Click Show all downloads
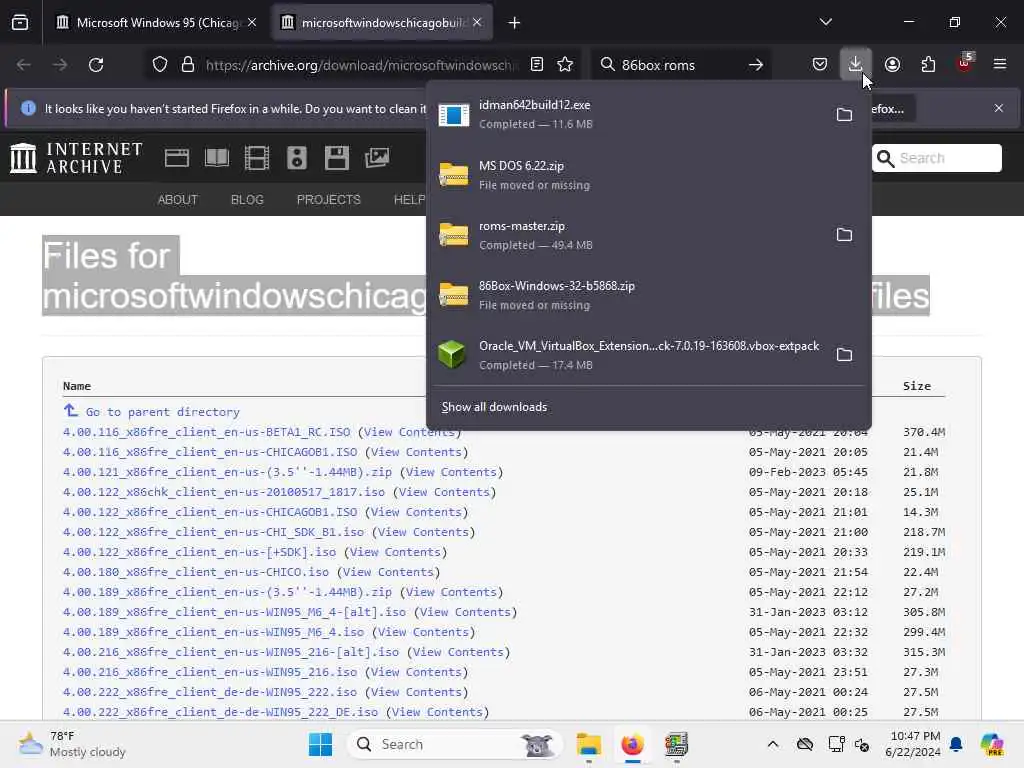Image resolution: width=1024 pixels, height=768 pixels. point(494,407)
